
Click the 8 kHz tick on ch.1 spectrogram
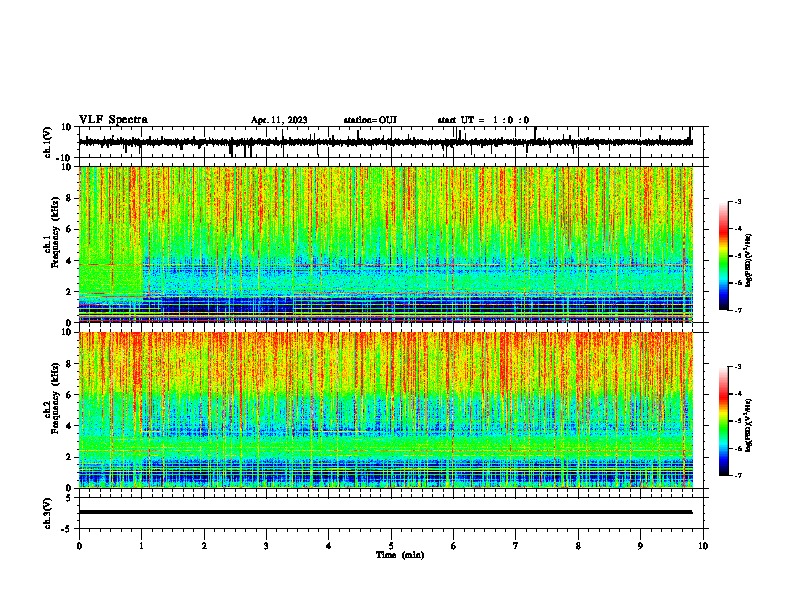[x=70, y=198]
